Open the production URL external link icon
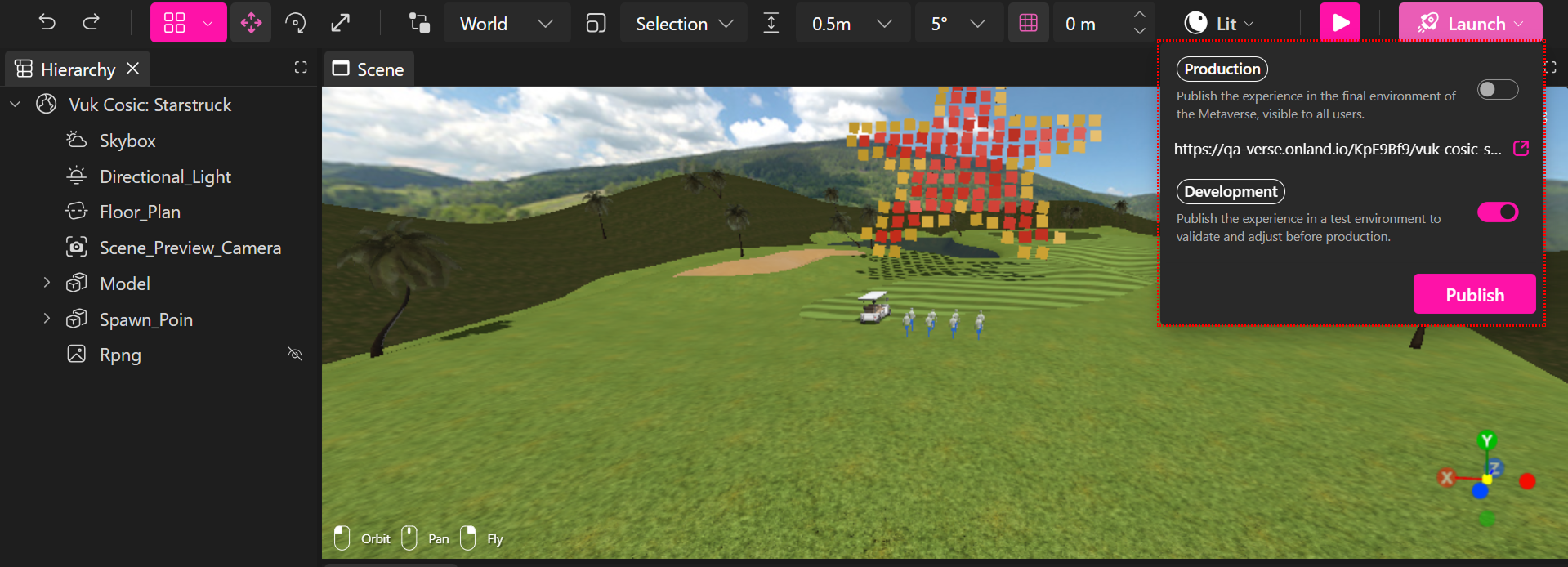 point(1521,149)
